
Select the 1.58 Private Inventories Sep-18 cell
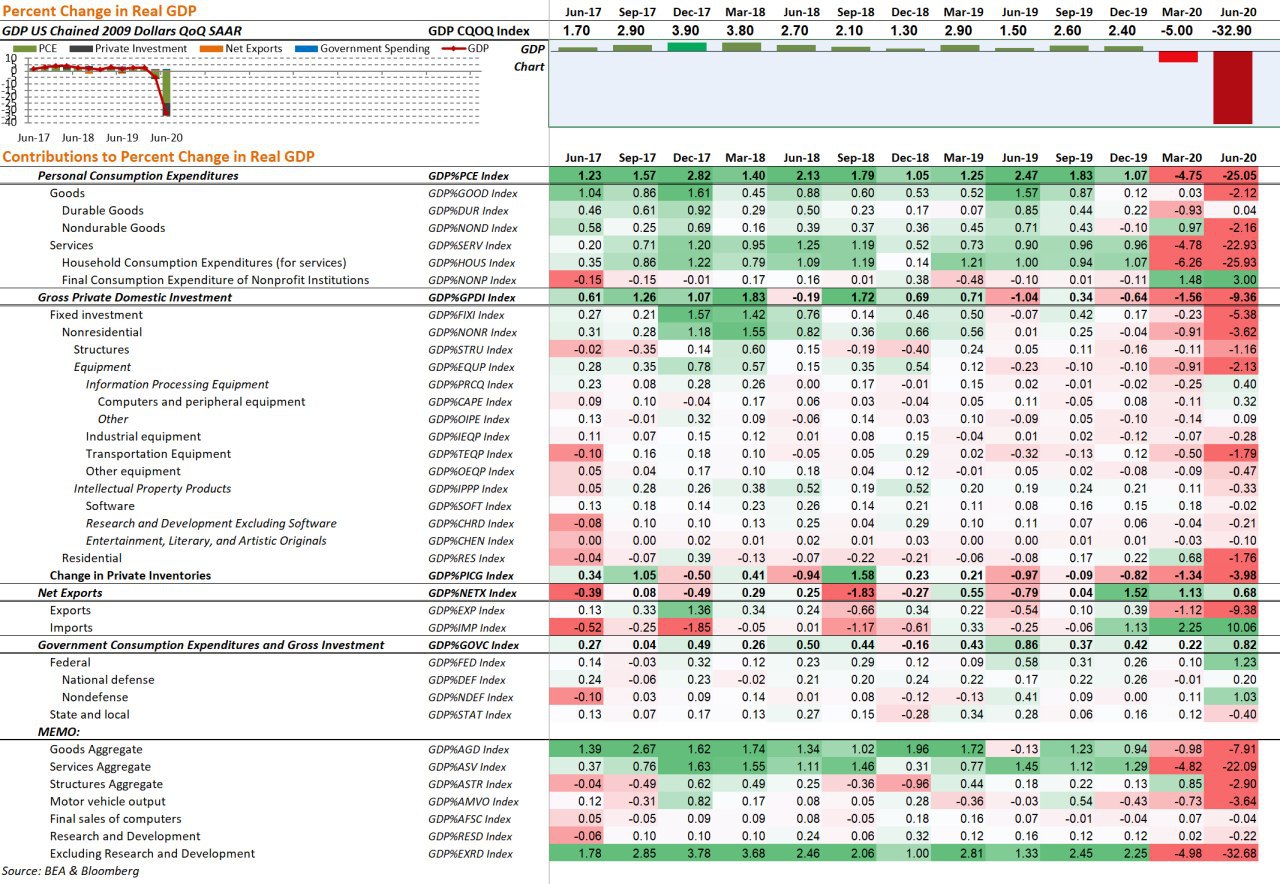[848, 576]
